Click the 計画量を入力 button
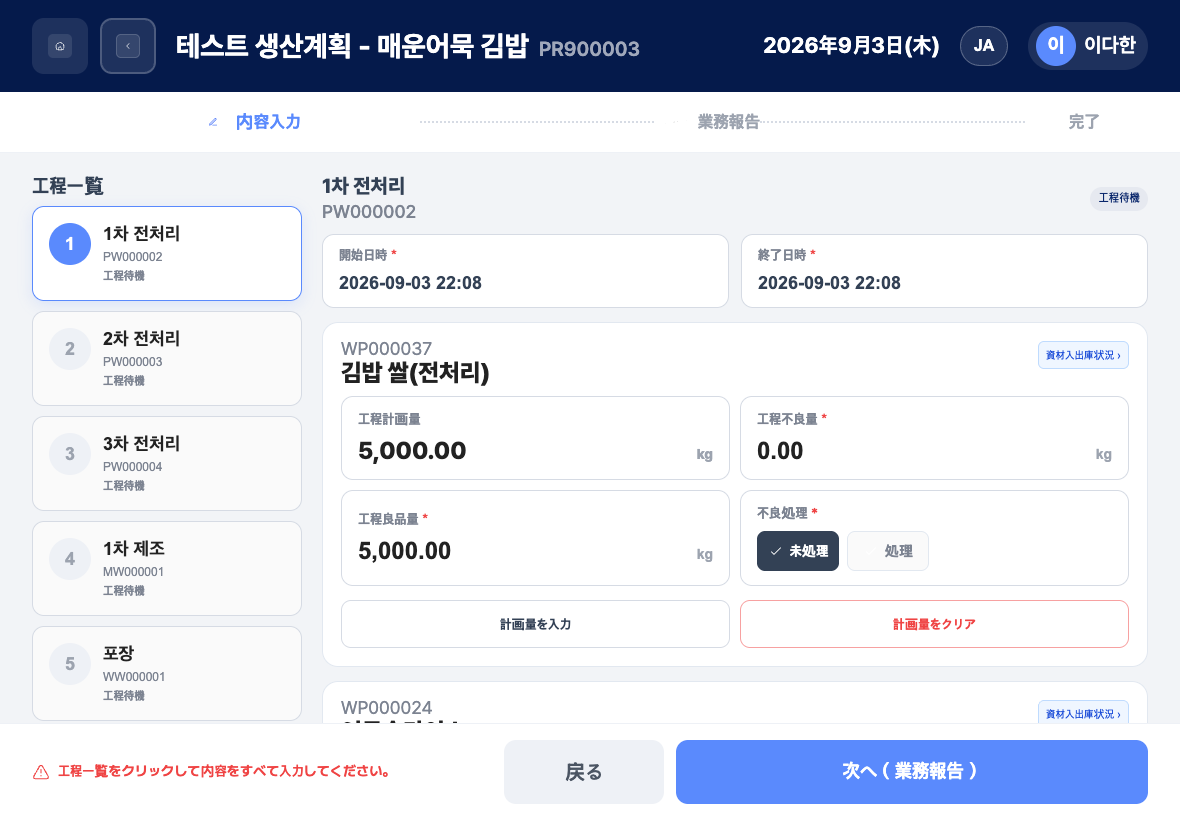 [x=535, y=624]
